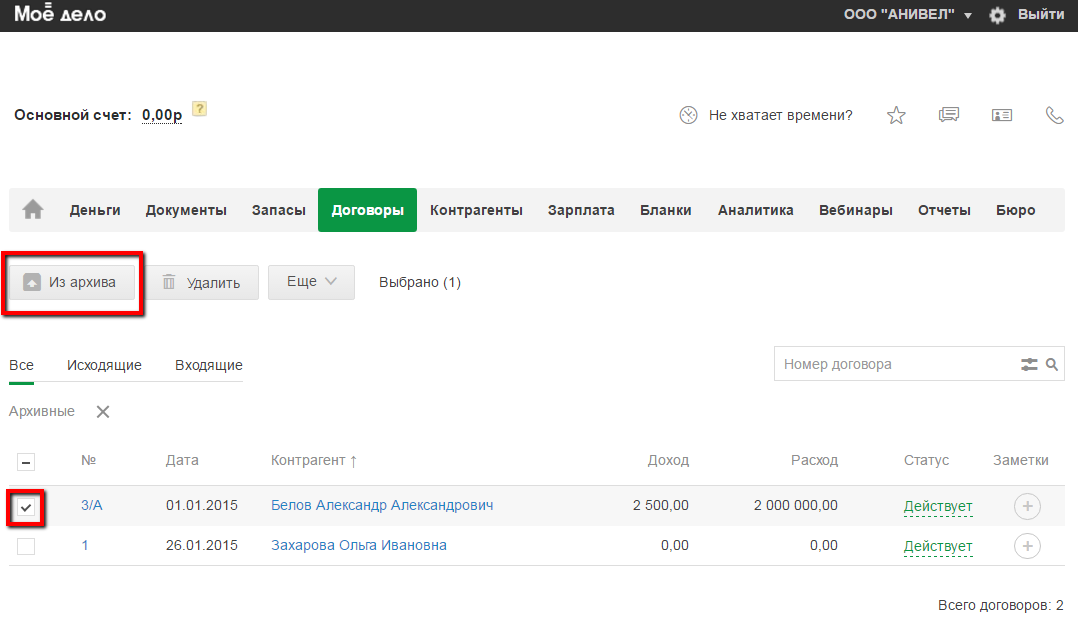Check the box for contract 1
Viewport: 1078px width, 632px height.
click(x=26, y=546)
